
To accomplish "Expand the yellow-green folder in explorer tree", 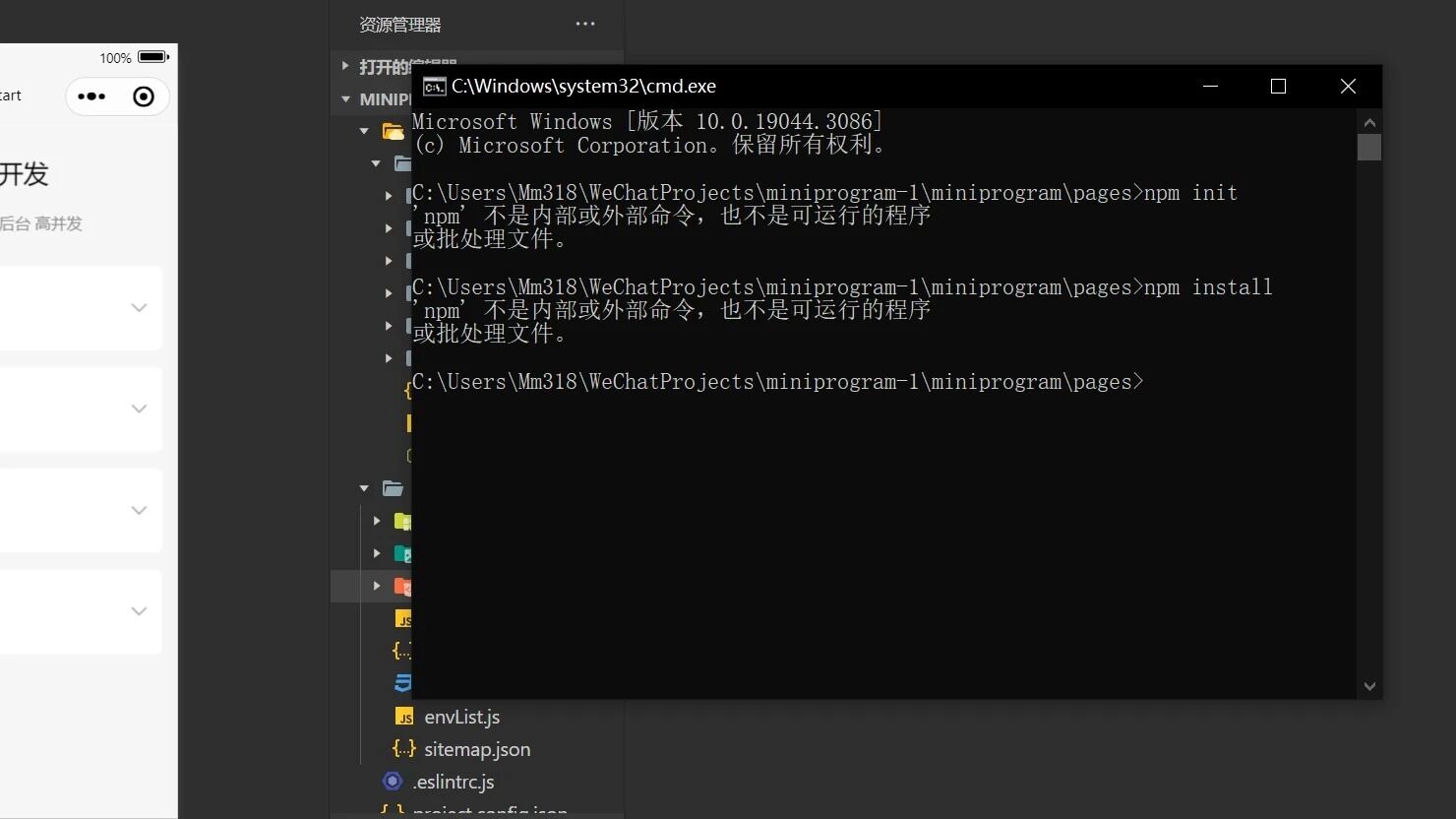I will pyautogui.click(x=376, y=521).
